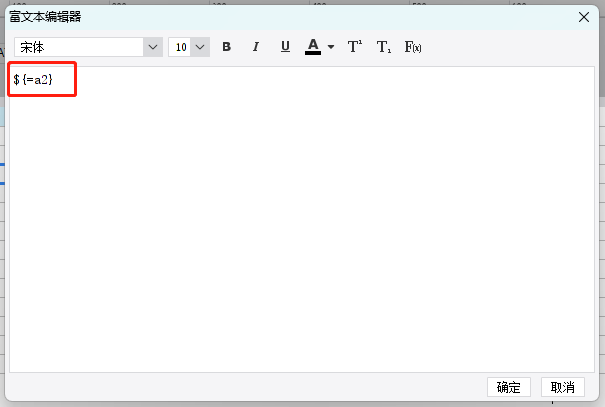Click the ${=a2} text in the editor

(33, 79)
